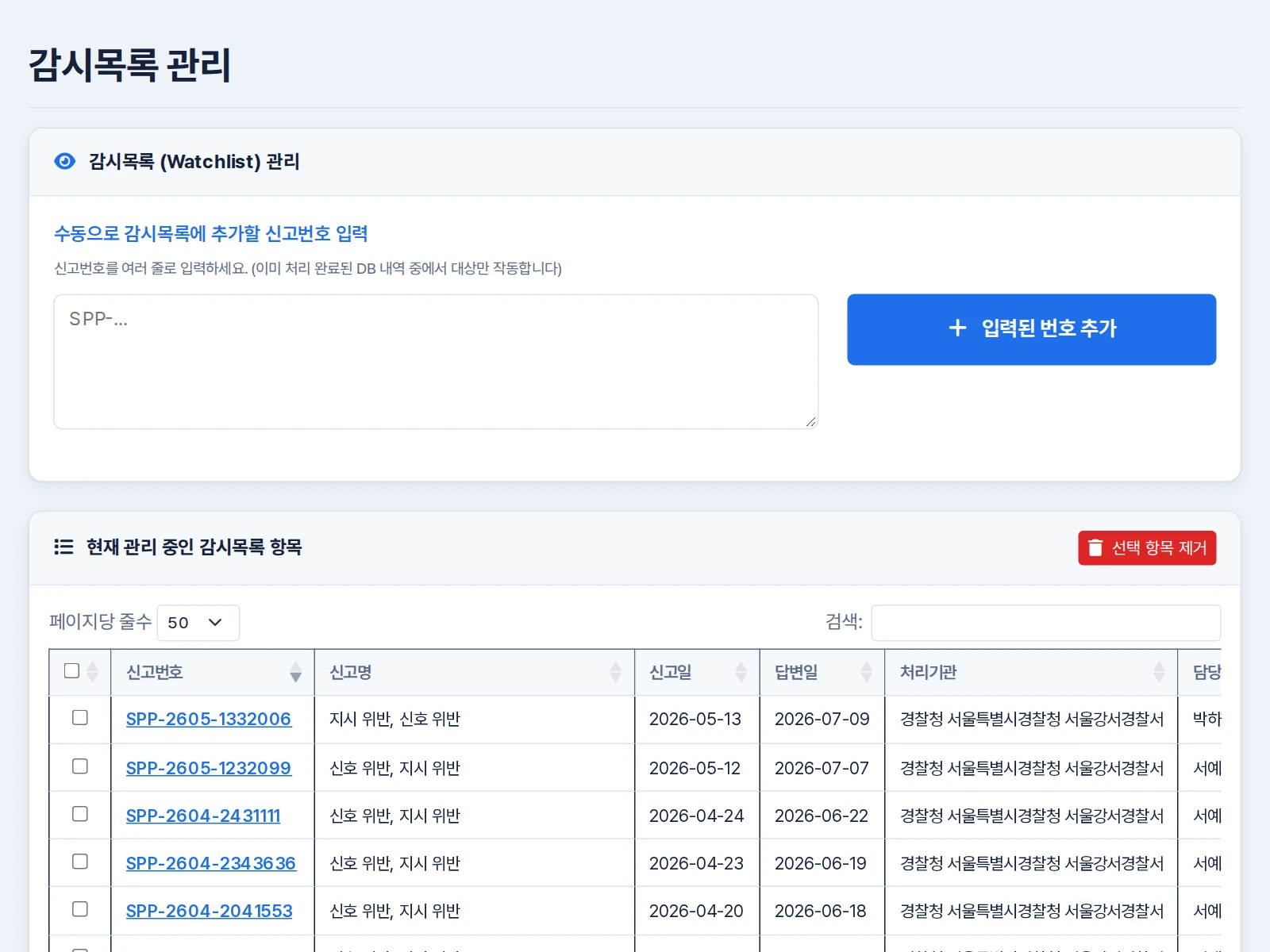Screen dimensions: 1270x952
Task: Sort by 처리기관 using its sort arrows
Action: coord(1159,673)
